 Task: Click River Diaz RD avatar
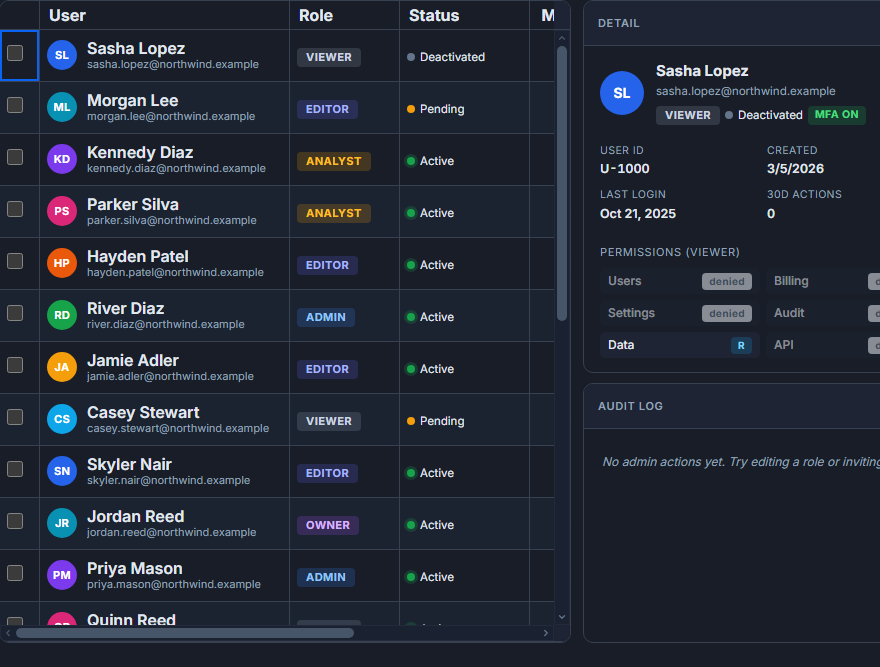62,315
